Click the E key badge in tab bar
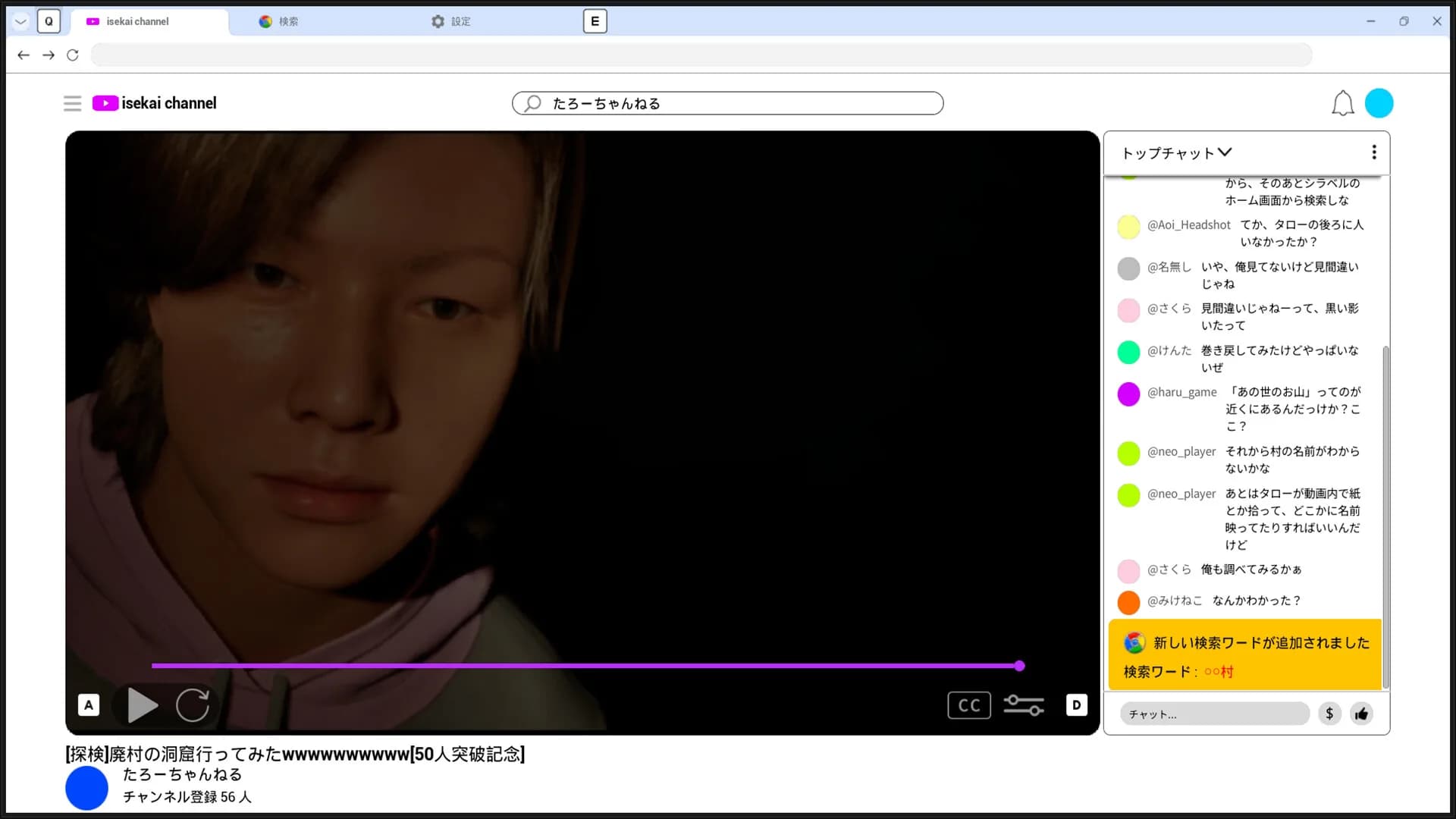Image resolution: width=1456 pixels, height=819 pixels. tap(595, 21)
